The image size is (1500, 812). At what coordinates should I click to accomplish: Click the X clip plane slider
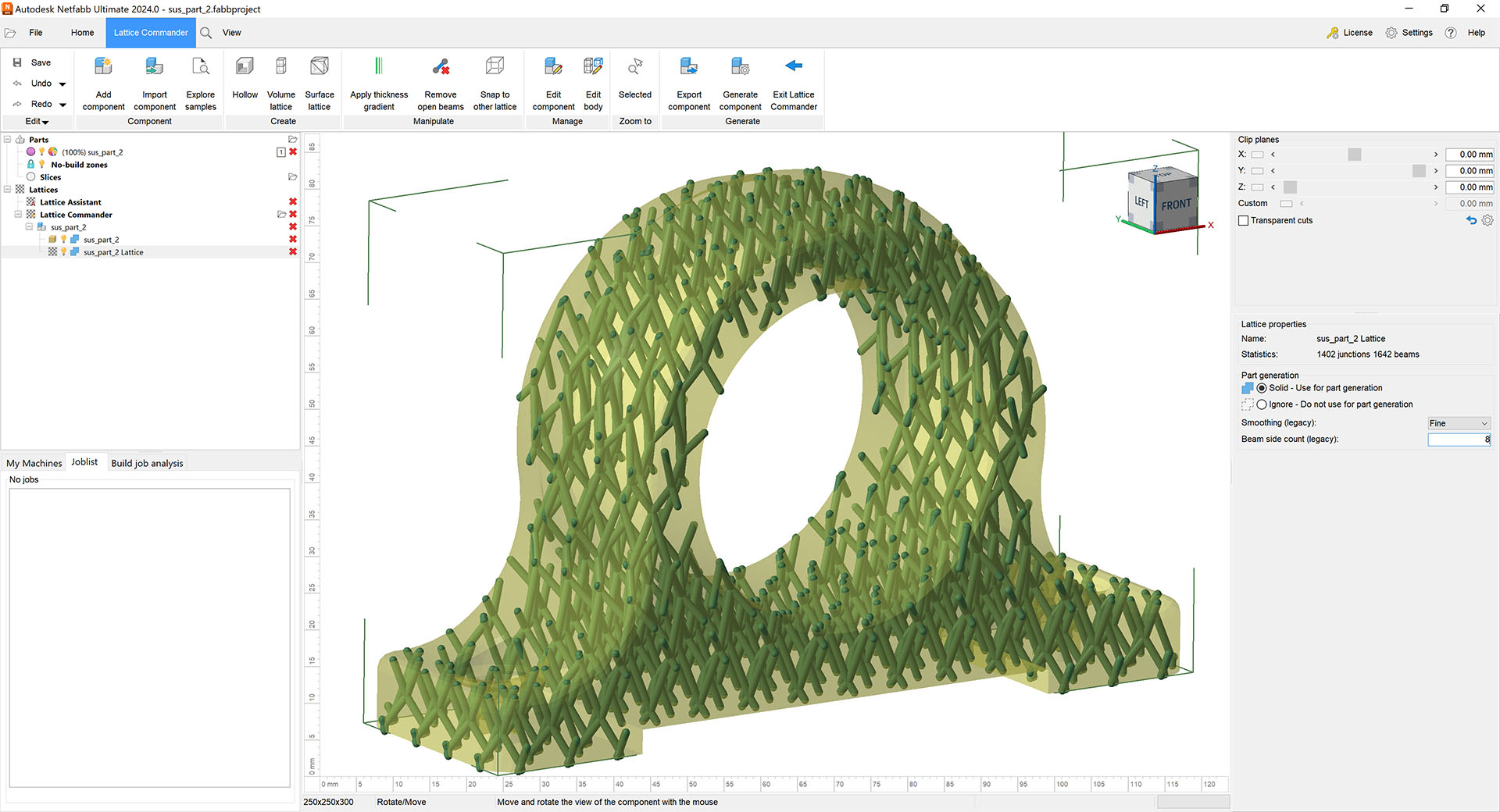[x=1354, y=155]
